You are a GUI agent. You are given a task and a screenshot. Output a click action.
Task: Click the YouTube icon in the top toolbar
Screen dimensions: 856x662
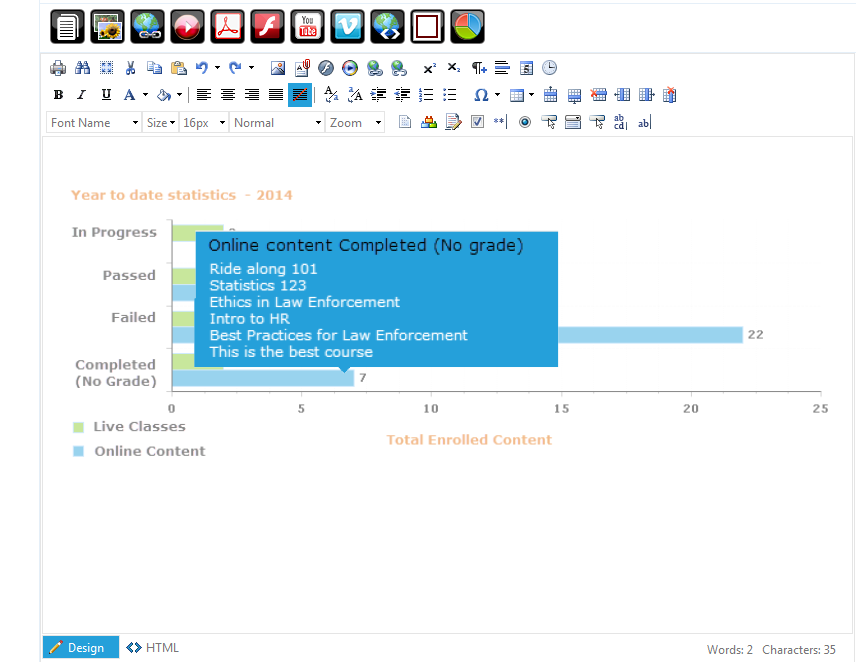coord(307,26)
